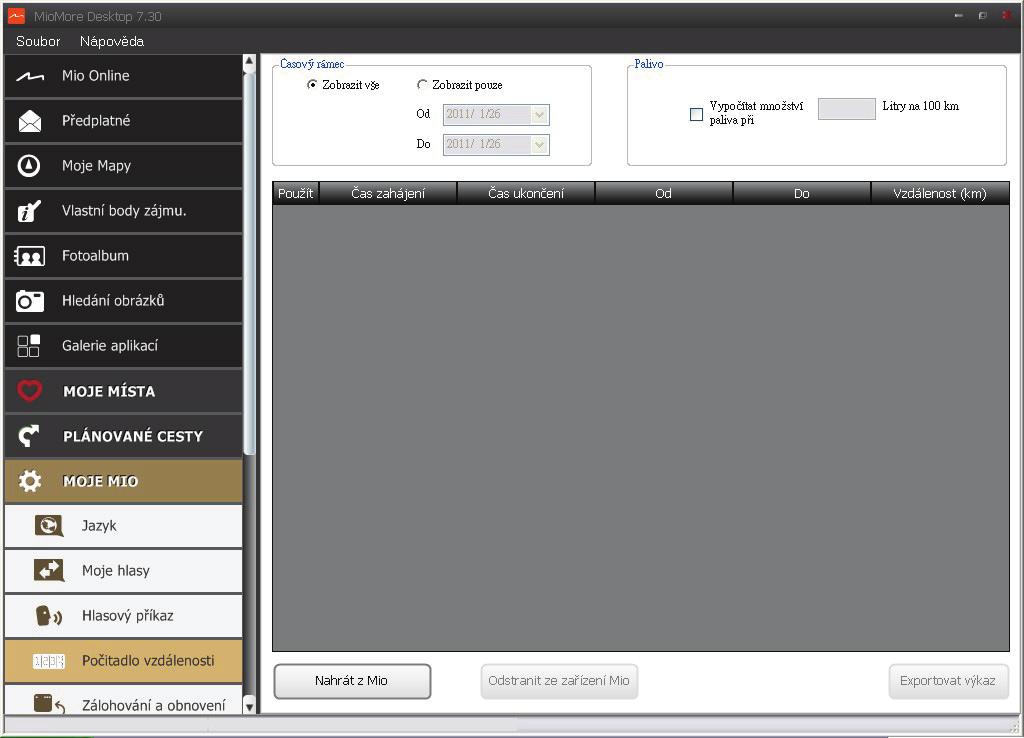Click the Vlastní body zájmu icon

click(29, 211)
